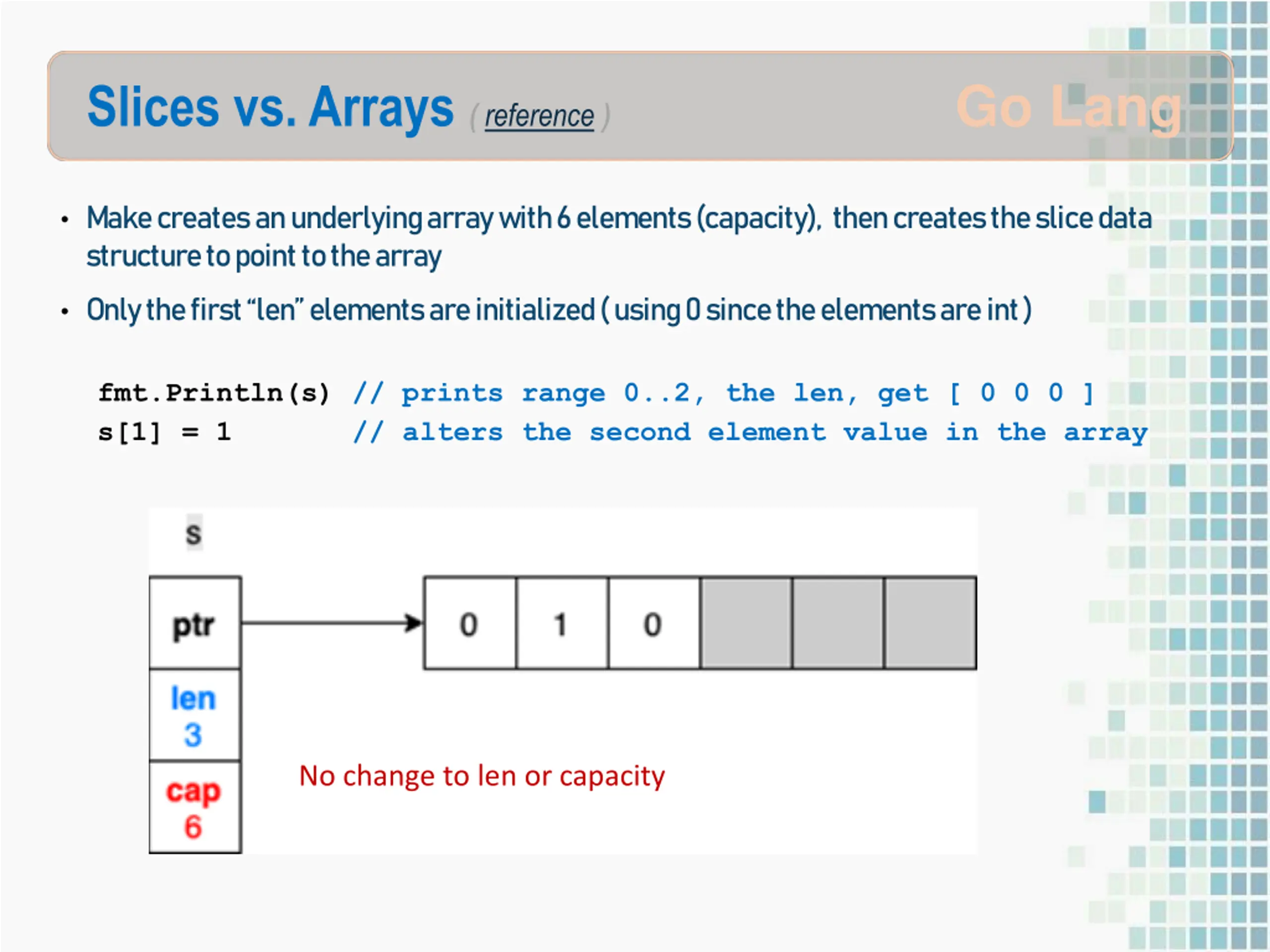Click the third array cell containing 0
Screen dimensions: 1270x952
(x=654, y=623)
